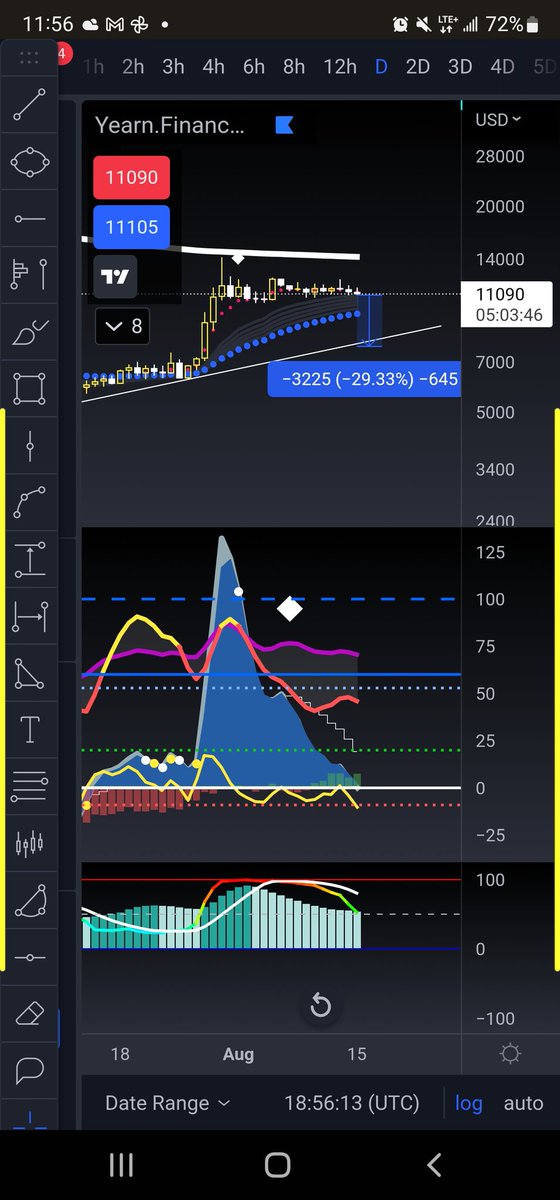560x1200 pixels.
Task: Select the Text tool
Action: click(30, 730)
